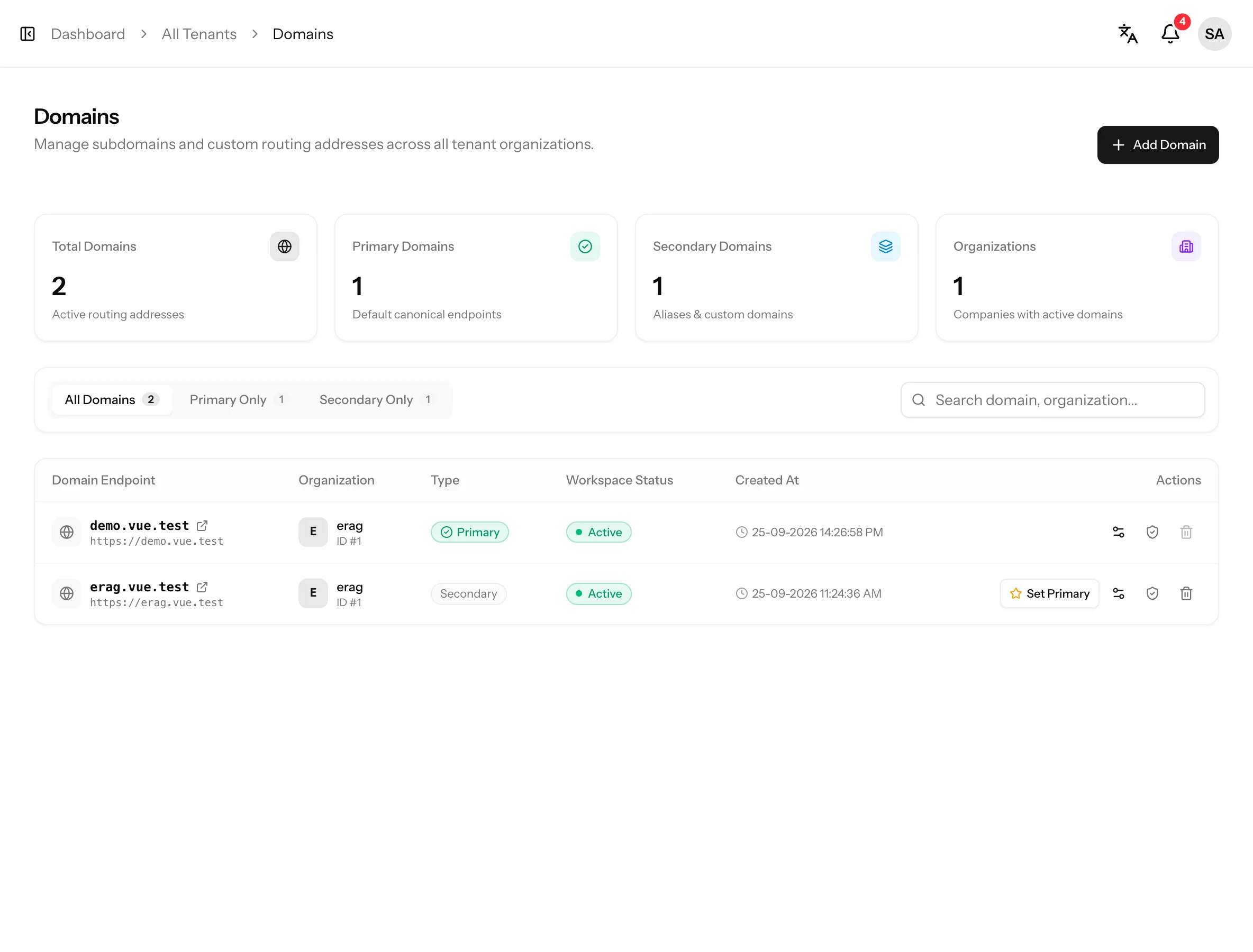Click the clock icon in demo.vue.test row

[742, 532]
